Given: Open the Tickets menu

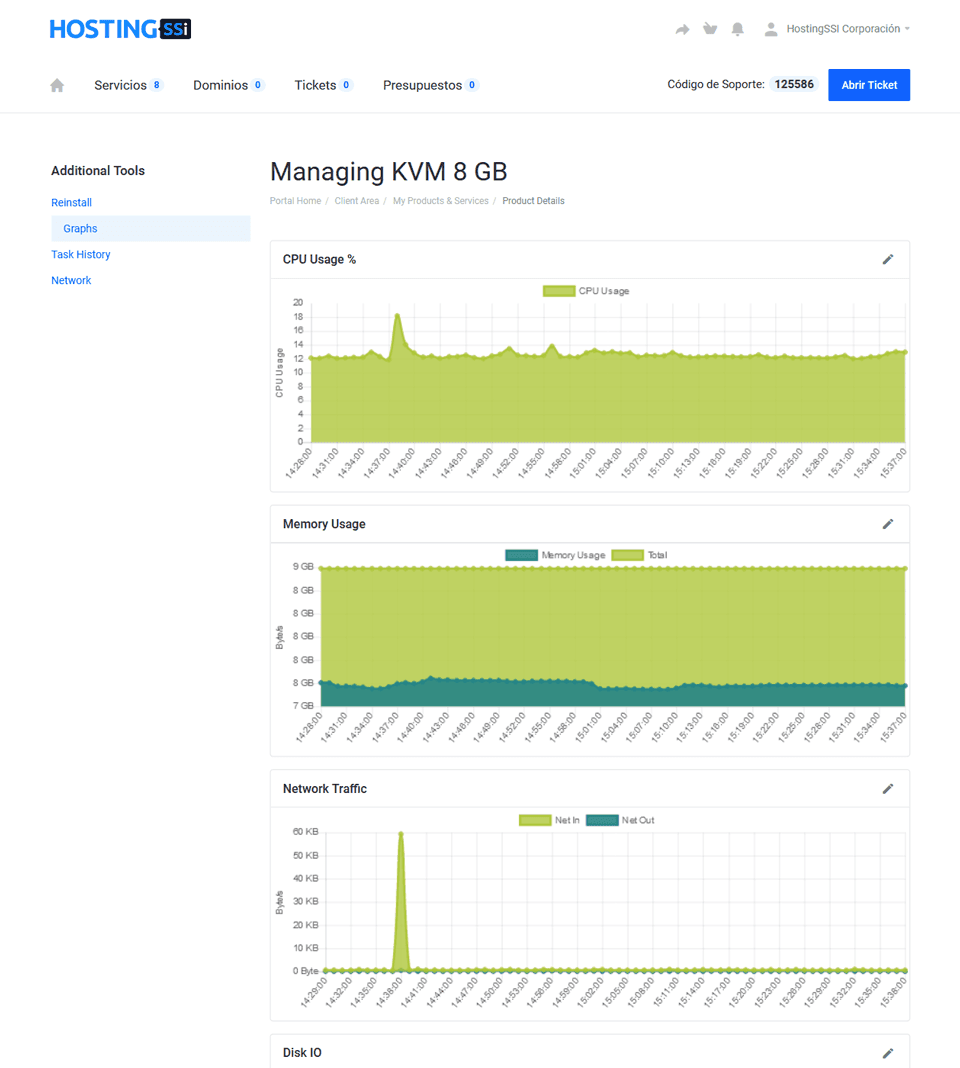Looking at the screenshot, I should 314,85.
